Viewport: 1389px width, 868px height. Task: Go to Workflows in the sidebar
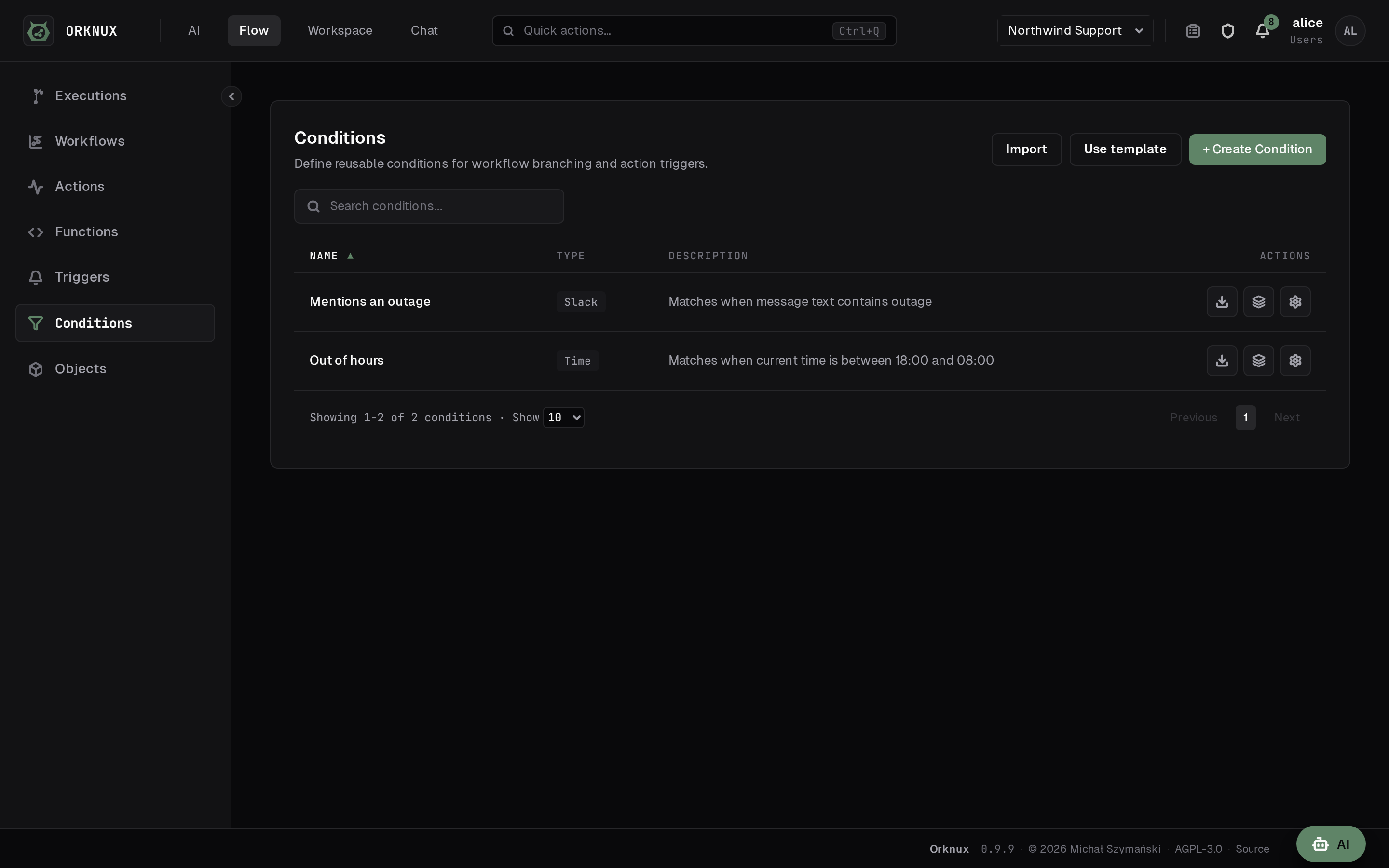click(115, 141)
